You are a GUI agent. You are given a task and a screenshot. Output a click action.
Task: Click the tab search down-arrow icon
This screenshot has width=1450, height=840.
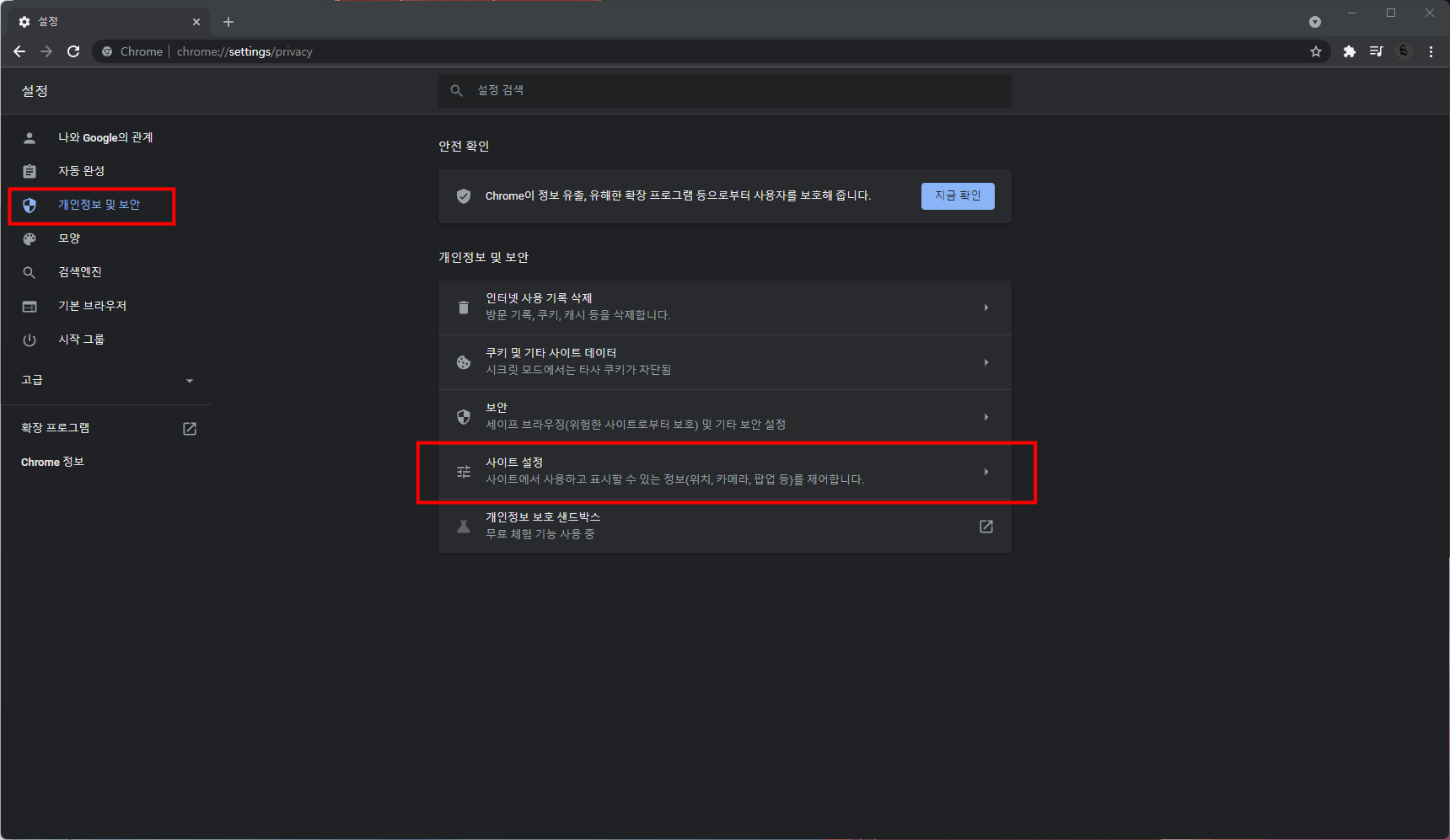coord(1314,22)
